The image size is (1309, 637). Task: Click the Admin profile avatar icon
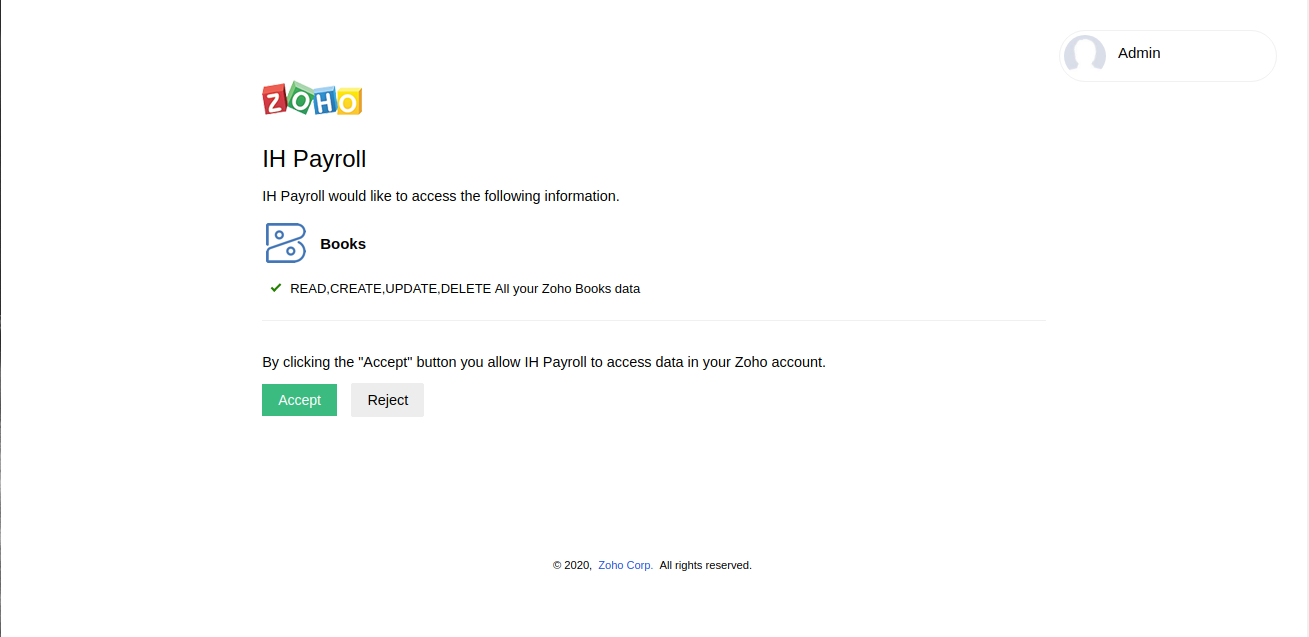tap(1085, 55)
